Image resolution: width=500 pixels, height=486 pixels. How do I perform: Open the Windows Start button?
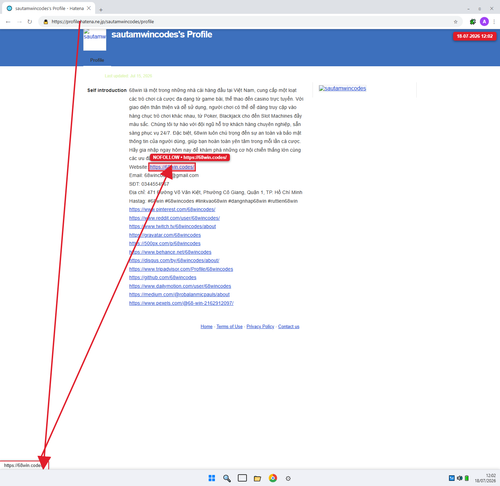coord(212,478)
